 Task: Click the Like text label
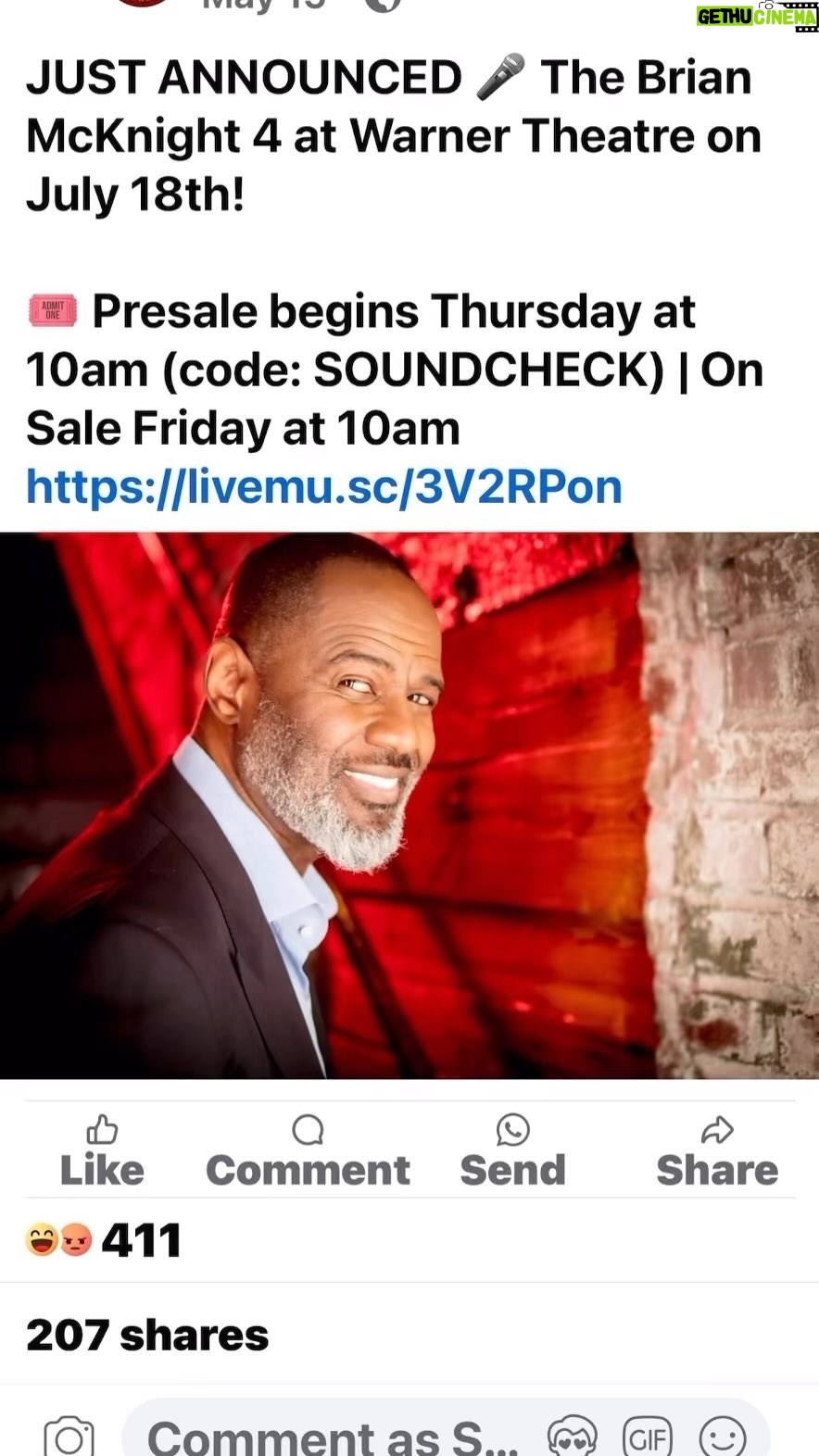[x=102, y=1171]
